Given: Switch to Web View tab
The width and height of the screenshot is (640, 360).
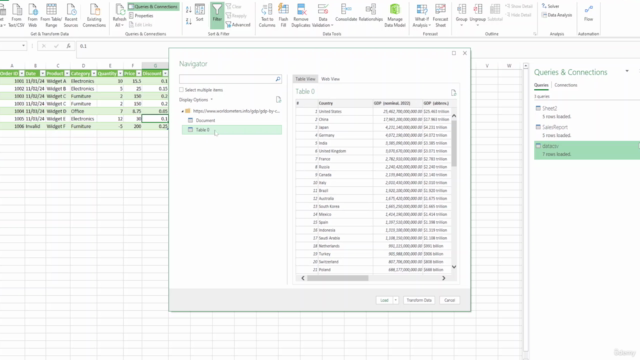Looking at the screenshot, I should [330, 79].
